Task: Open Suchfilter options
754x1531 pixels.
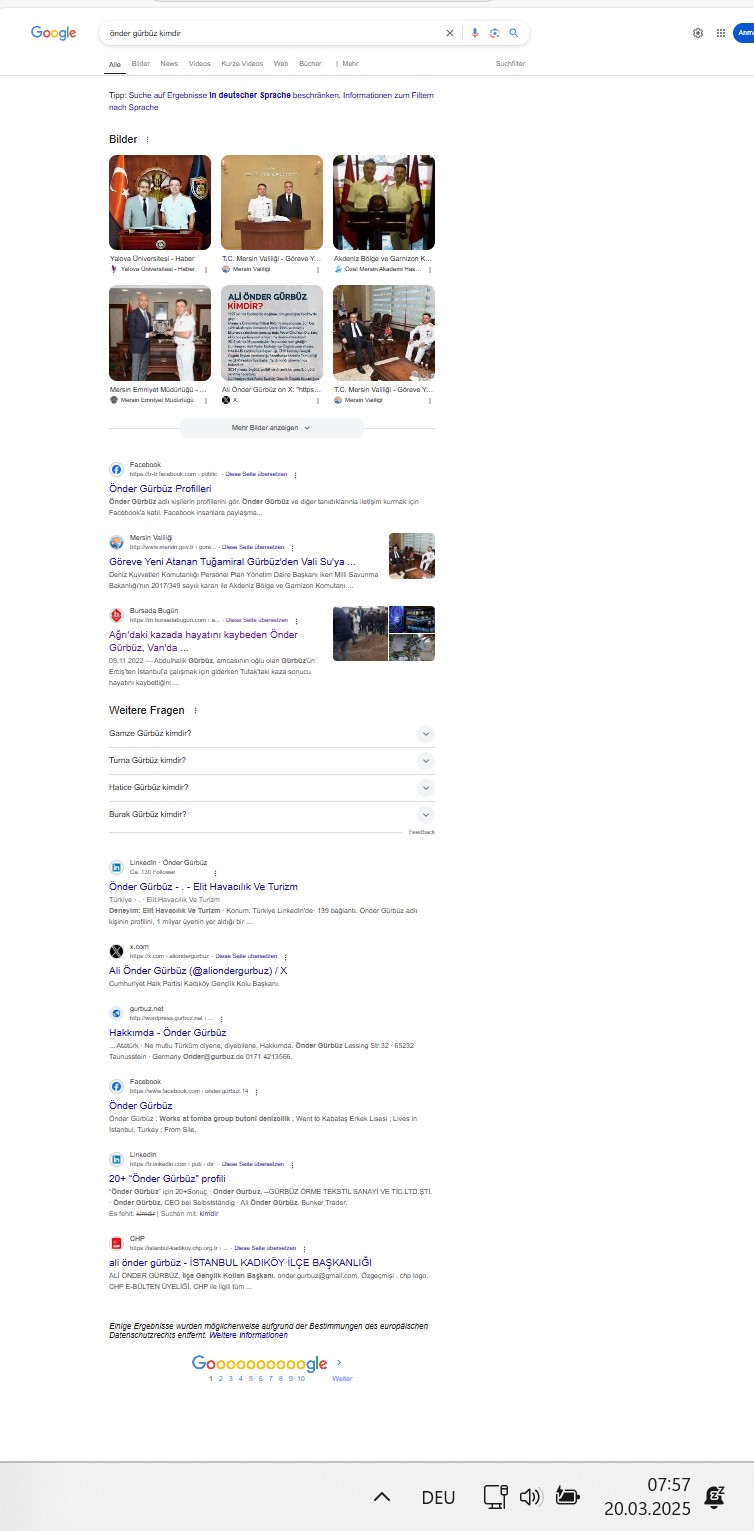Action: [x=510, y=64]
